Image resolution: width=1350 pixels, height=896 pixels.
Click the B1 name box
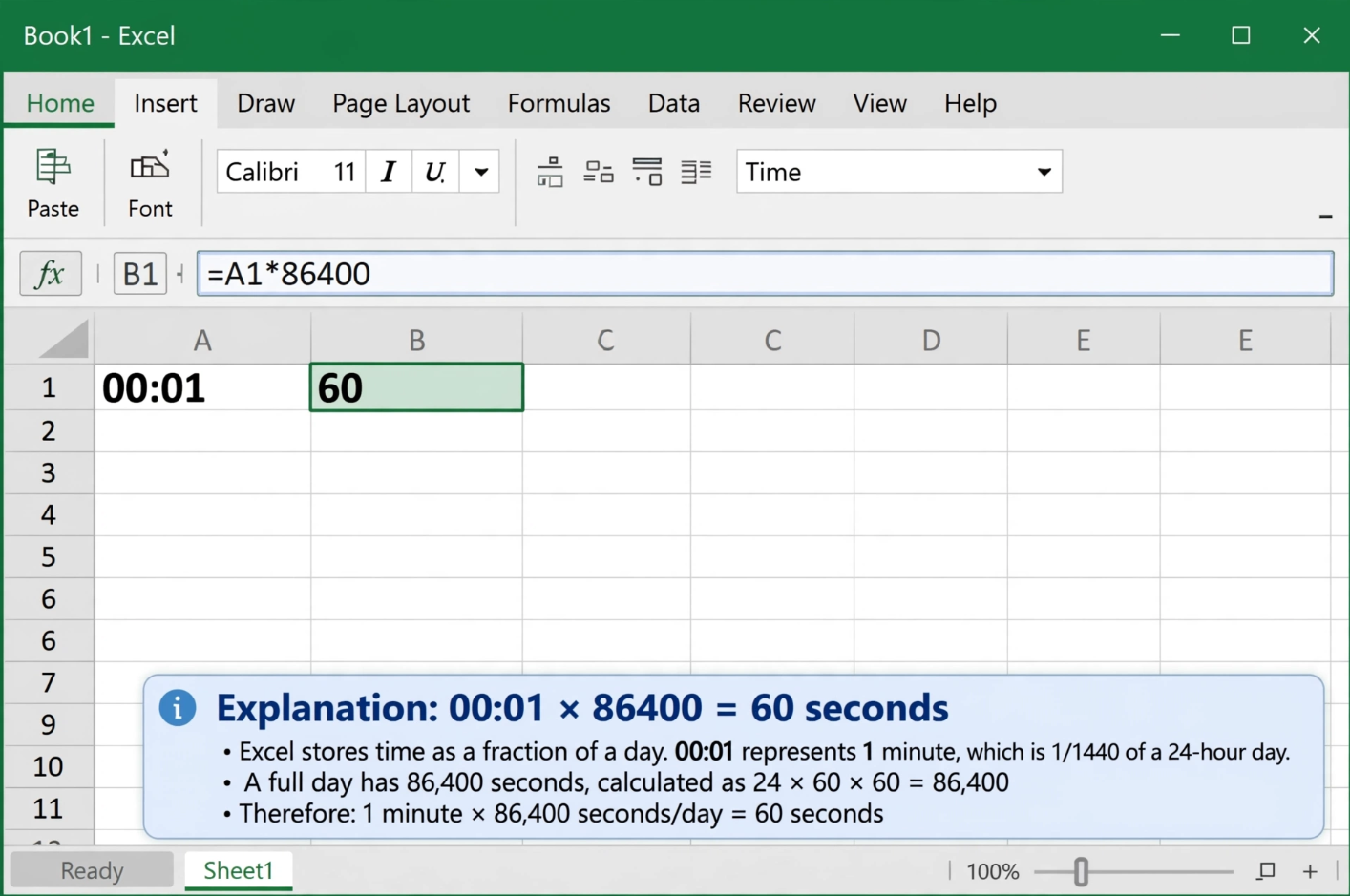pyautogui.click(x=140, y=275)
